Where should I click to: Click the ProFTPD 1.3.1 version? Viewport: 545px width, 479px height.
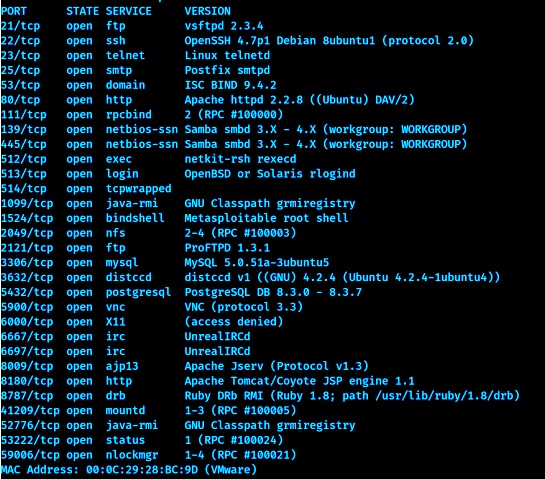point(227,248)
